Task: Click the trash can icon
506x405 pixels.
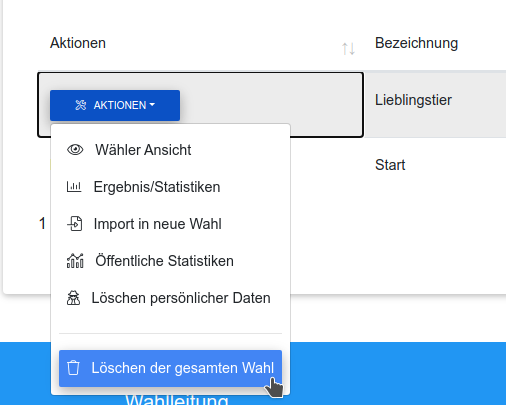Action: click(x=73, y=368)
